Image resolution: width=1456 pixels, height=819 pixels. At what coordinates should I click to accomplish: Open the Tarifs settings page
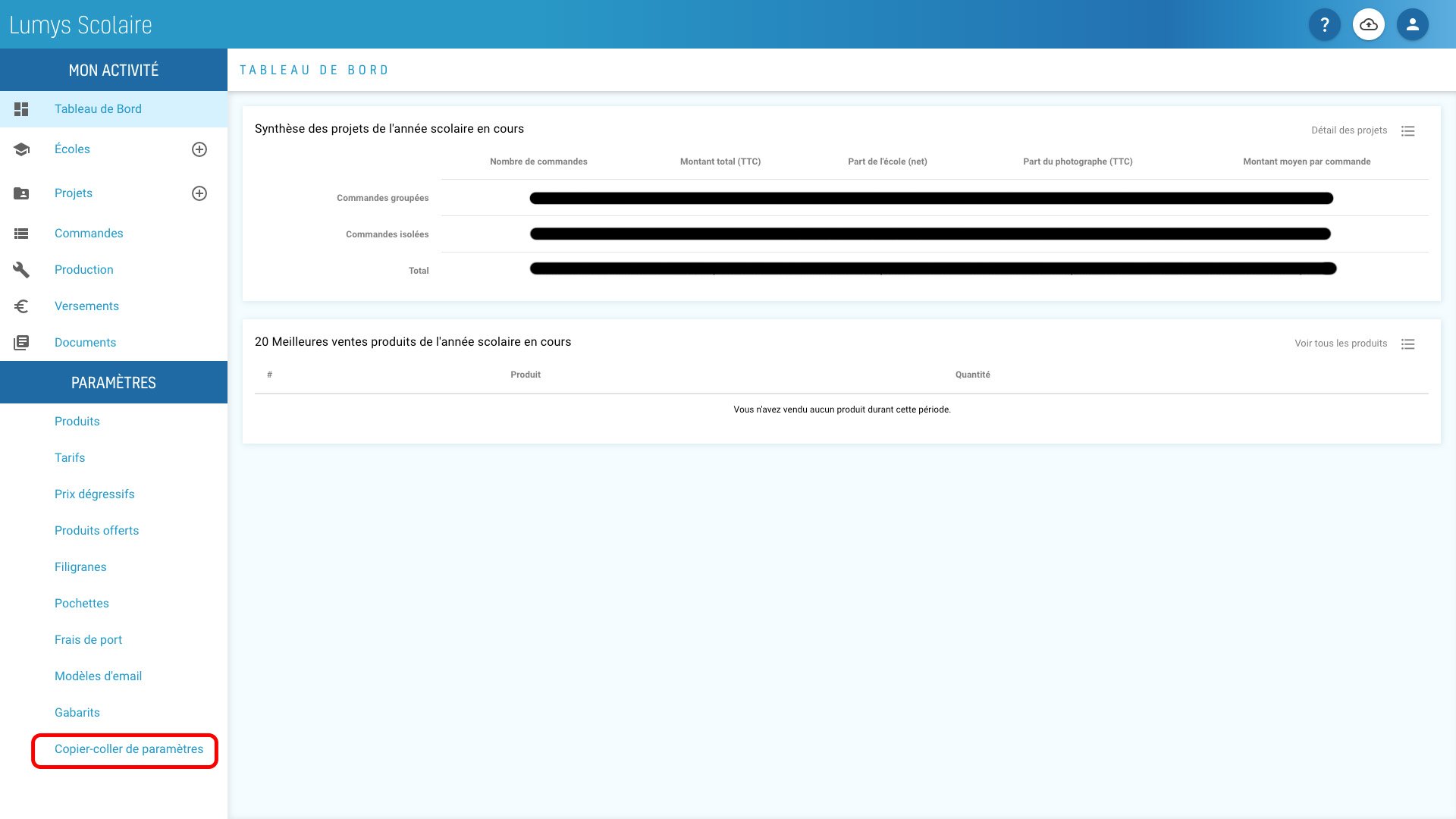click(70, 458)
